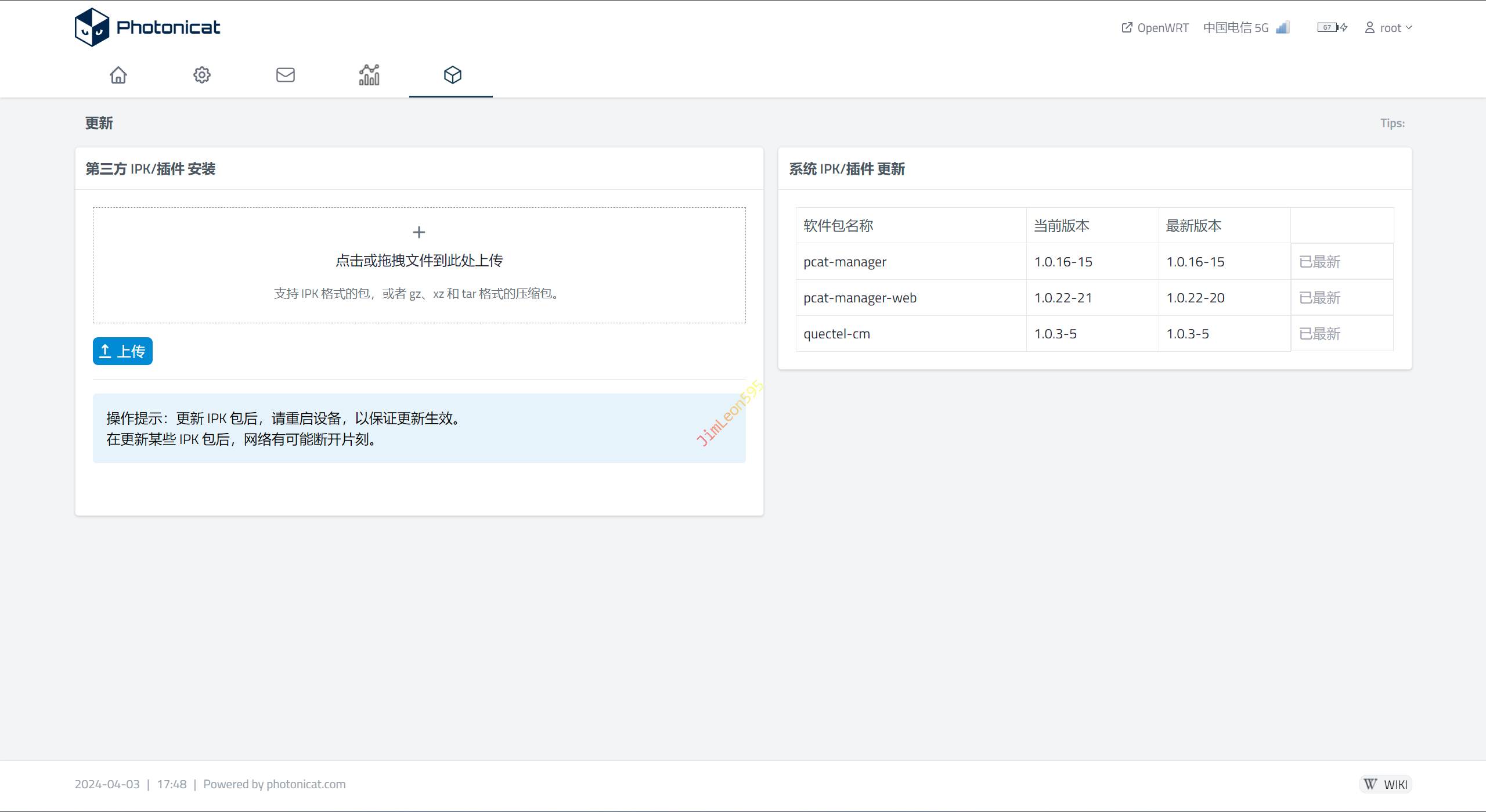The image size is (1486, 812).
Task: Click 已最新 for pcat-manager-web row
Action: click(1319, 298)
